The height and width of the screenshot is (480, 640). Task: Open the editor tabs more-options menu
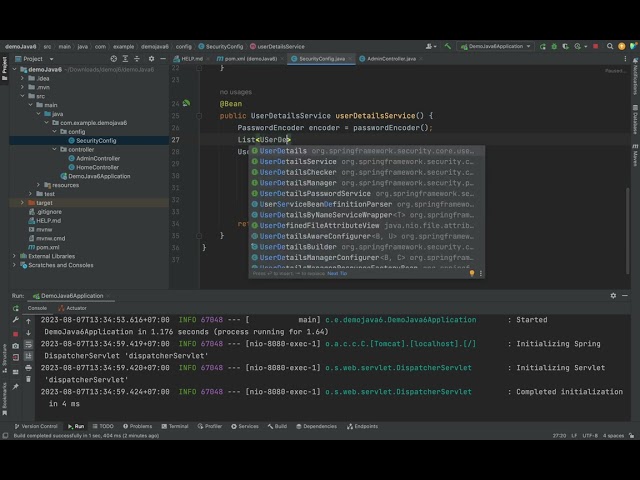click(625, 59)
